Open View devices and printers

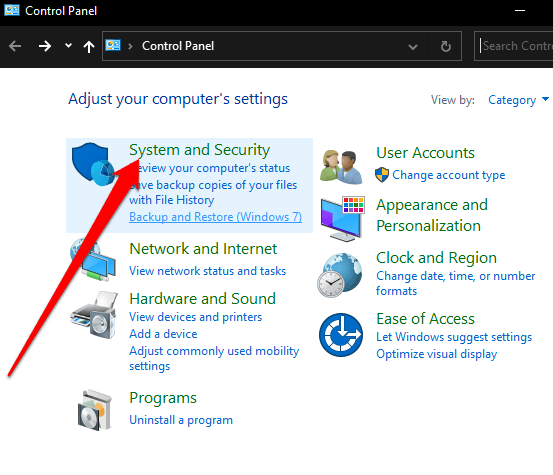(x=195, y=317)
